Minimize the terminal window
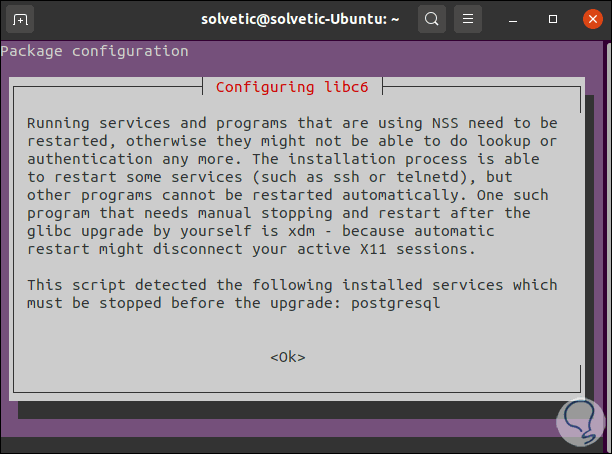 (514, 18)
